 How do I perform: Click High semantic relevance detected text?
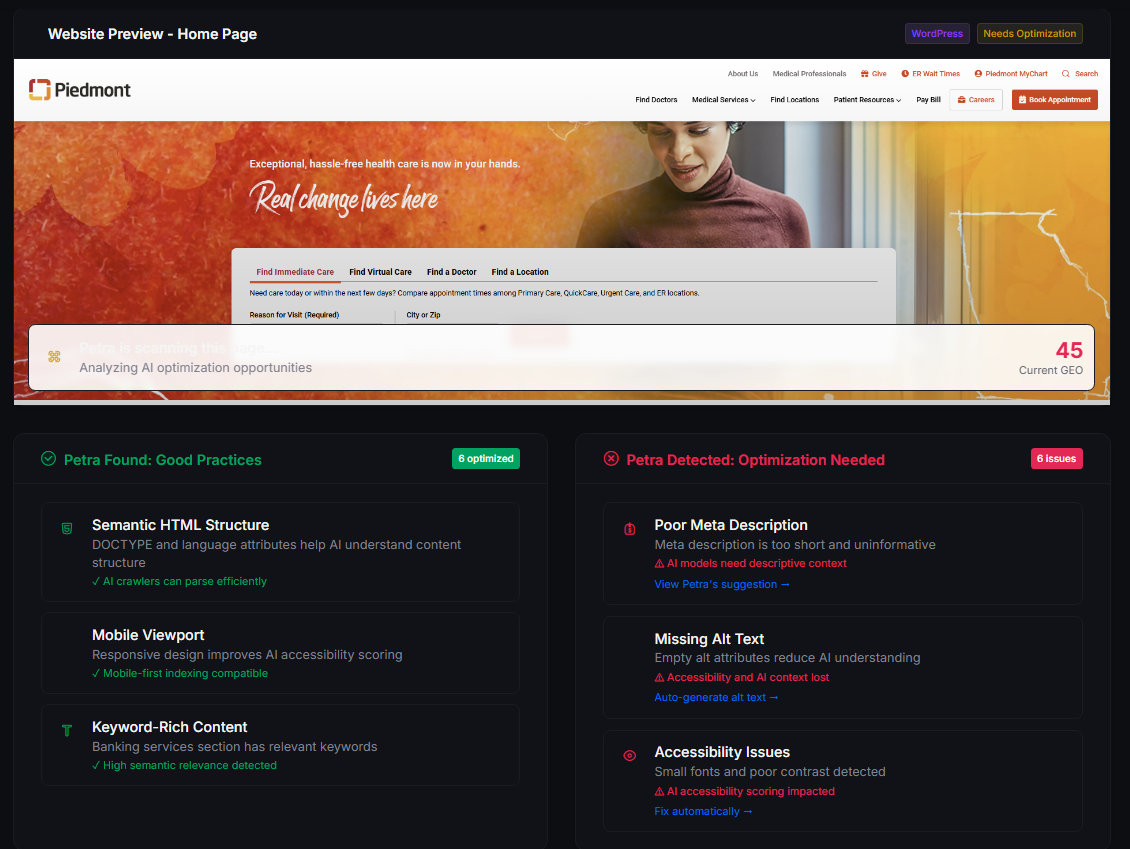point(184,765)
